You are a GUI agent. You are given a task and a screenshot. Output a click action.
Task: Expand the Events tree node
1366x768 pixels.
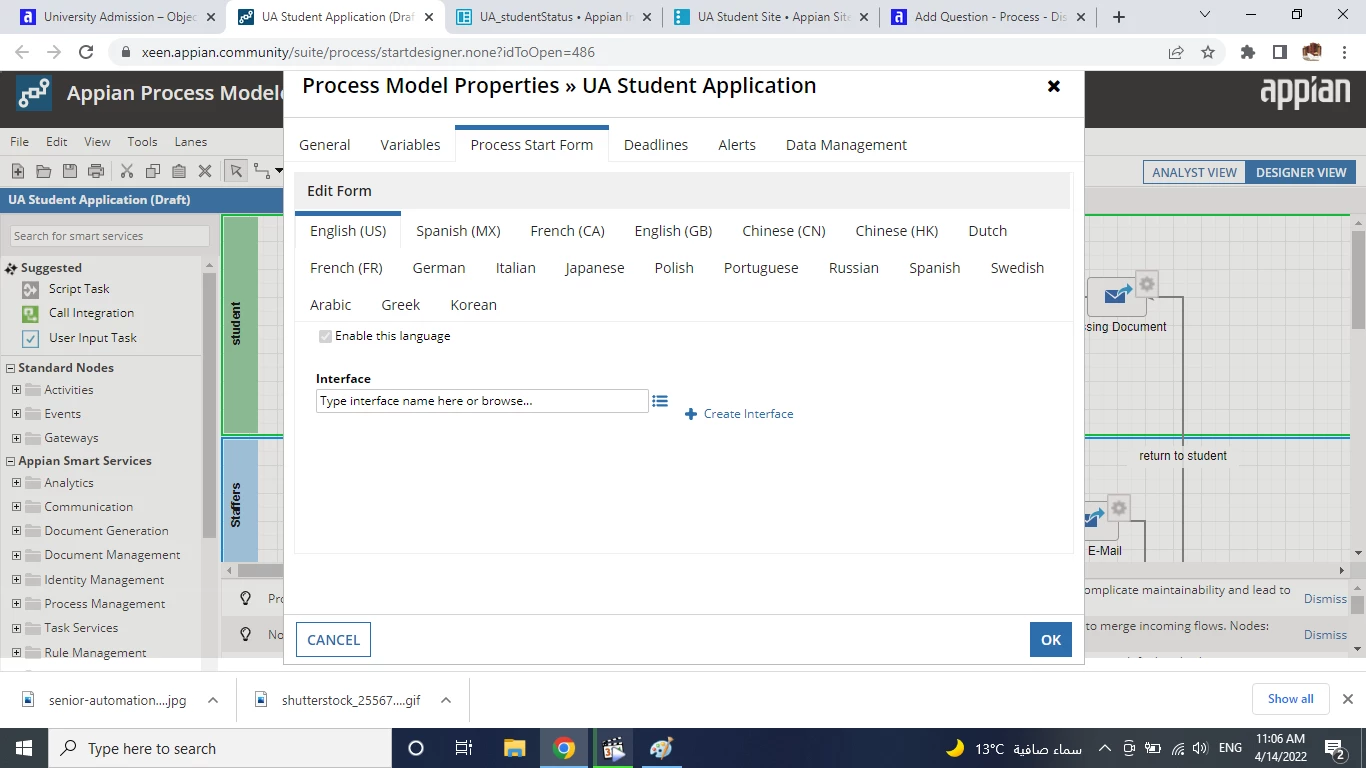[17, 414]
